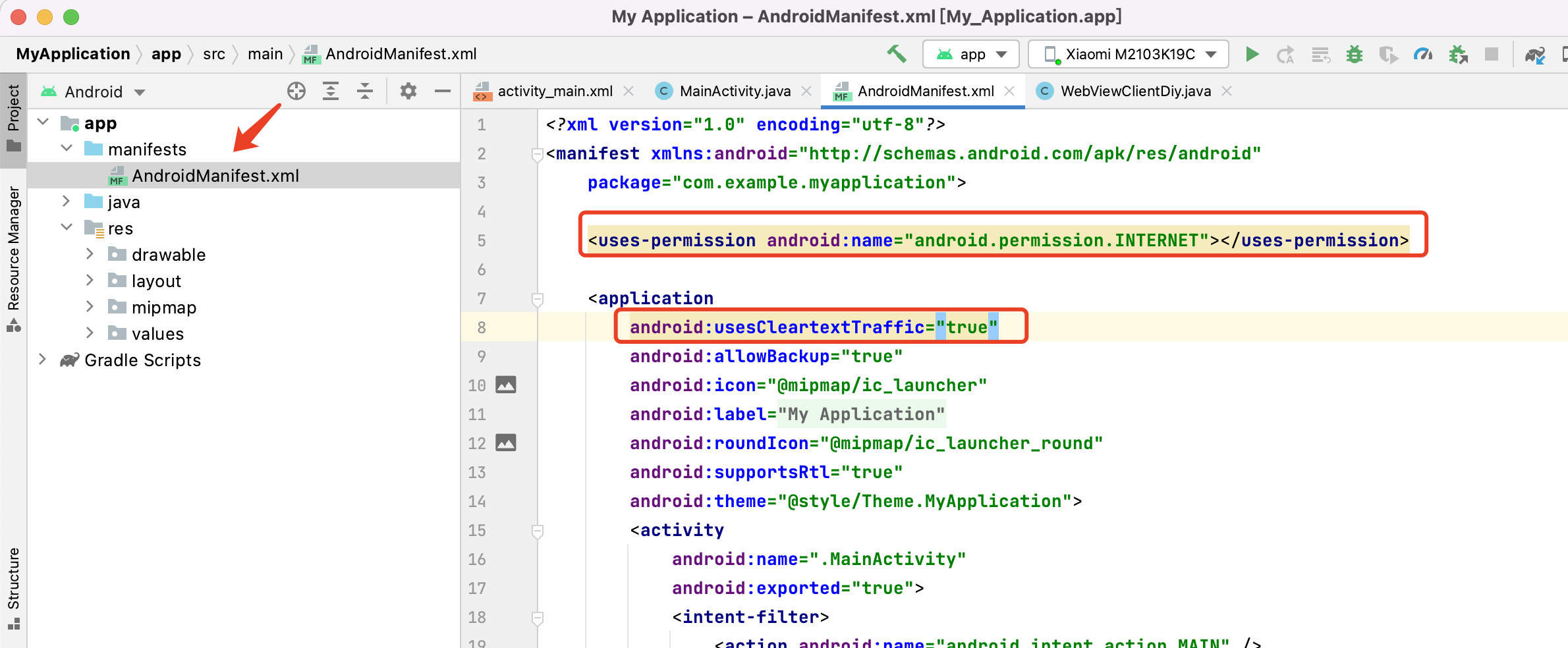Open the Android project view dropdown
Screen dimensions: 1568x648
coord(93,92)
